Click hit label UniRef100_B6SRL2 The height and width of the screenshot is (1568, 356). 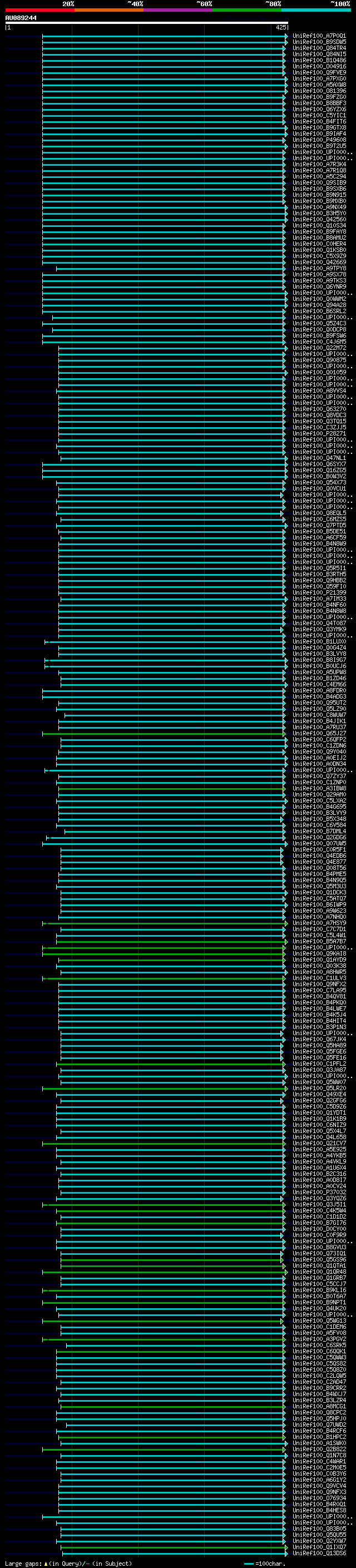[x=319, y=311]
